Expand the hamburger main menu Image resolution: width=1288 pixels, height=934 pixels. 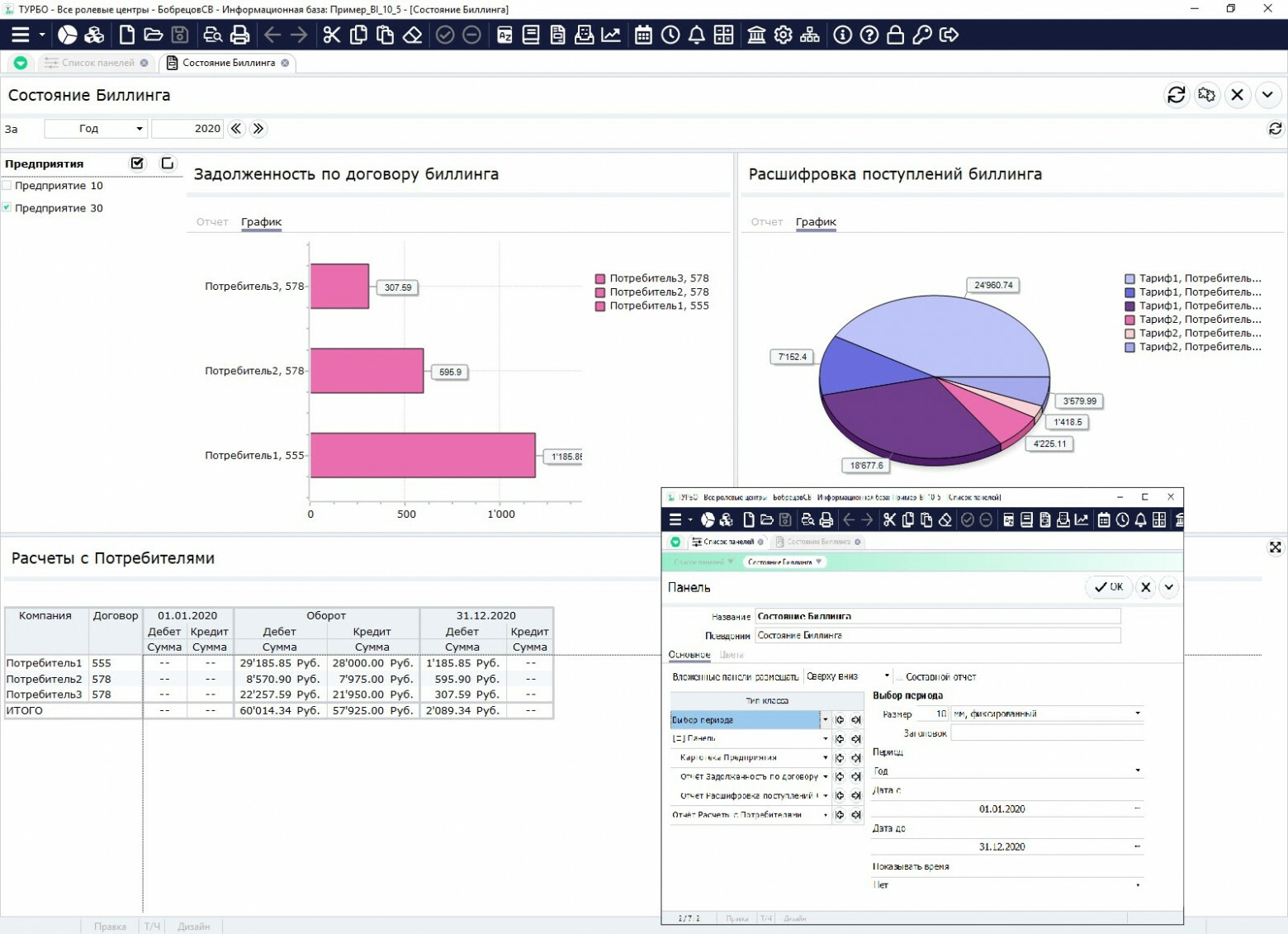[20, 35]
